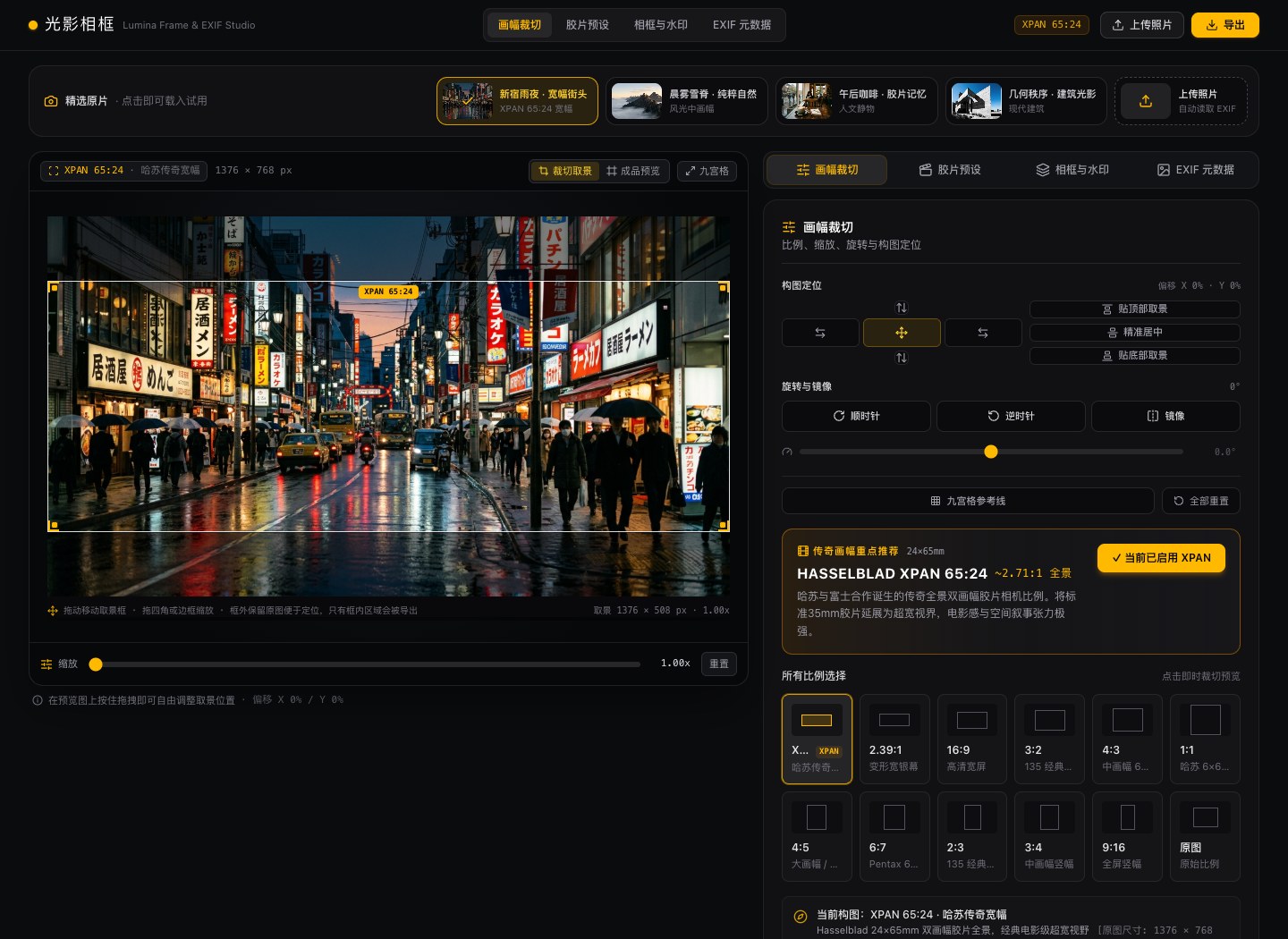Screen dimensions: 1288x939
Task: Select the 4:5 大画幅 ratio card
Action: coord(817,837)
